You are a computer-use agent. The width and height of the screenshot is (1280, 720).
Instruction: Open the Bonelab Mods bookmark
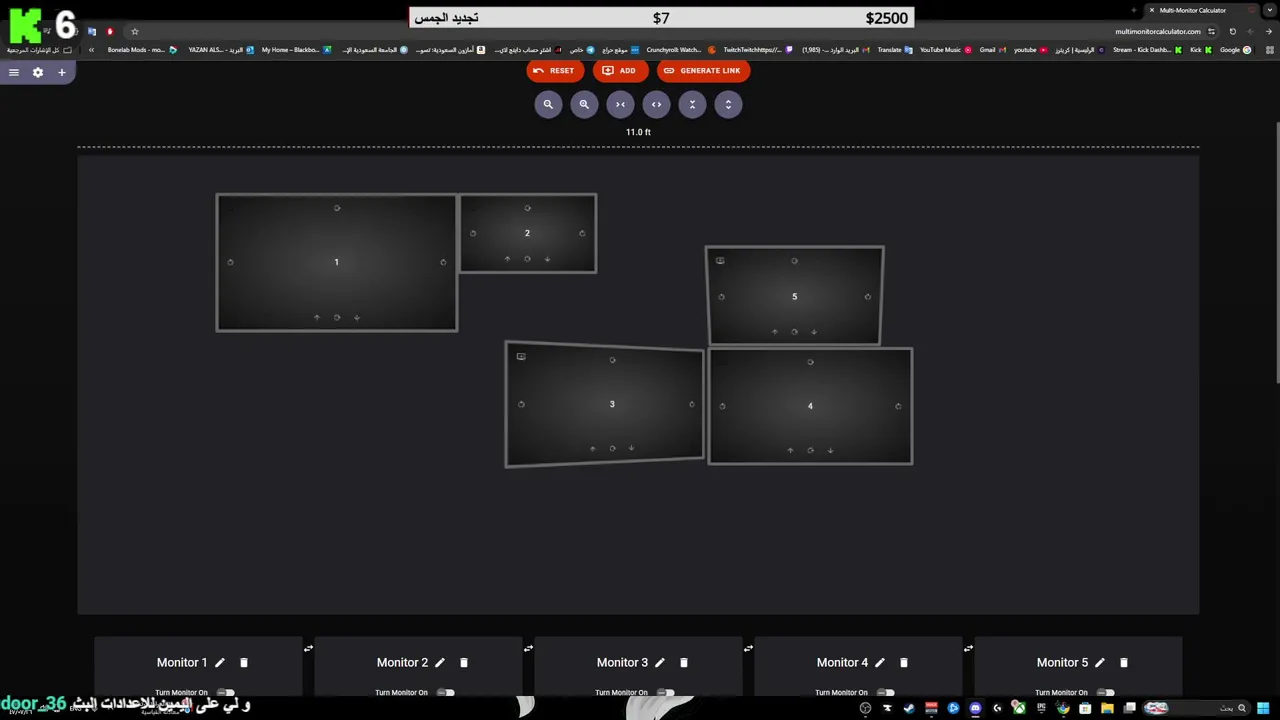[141, 50]
